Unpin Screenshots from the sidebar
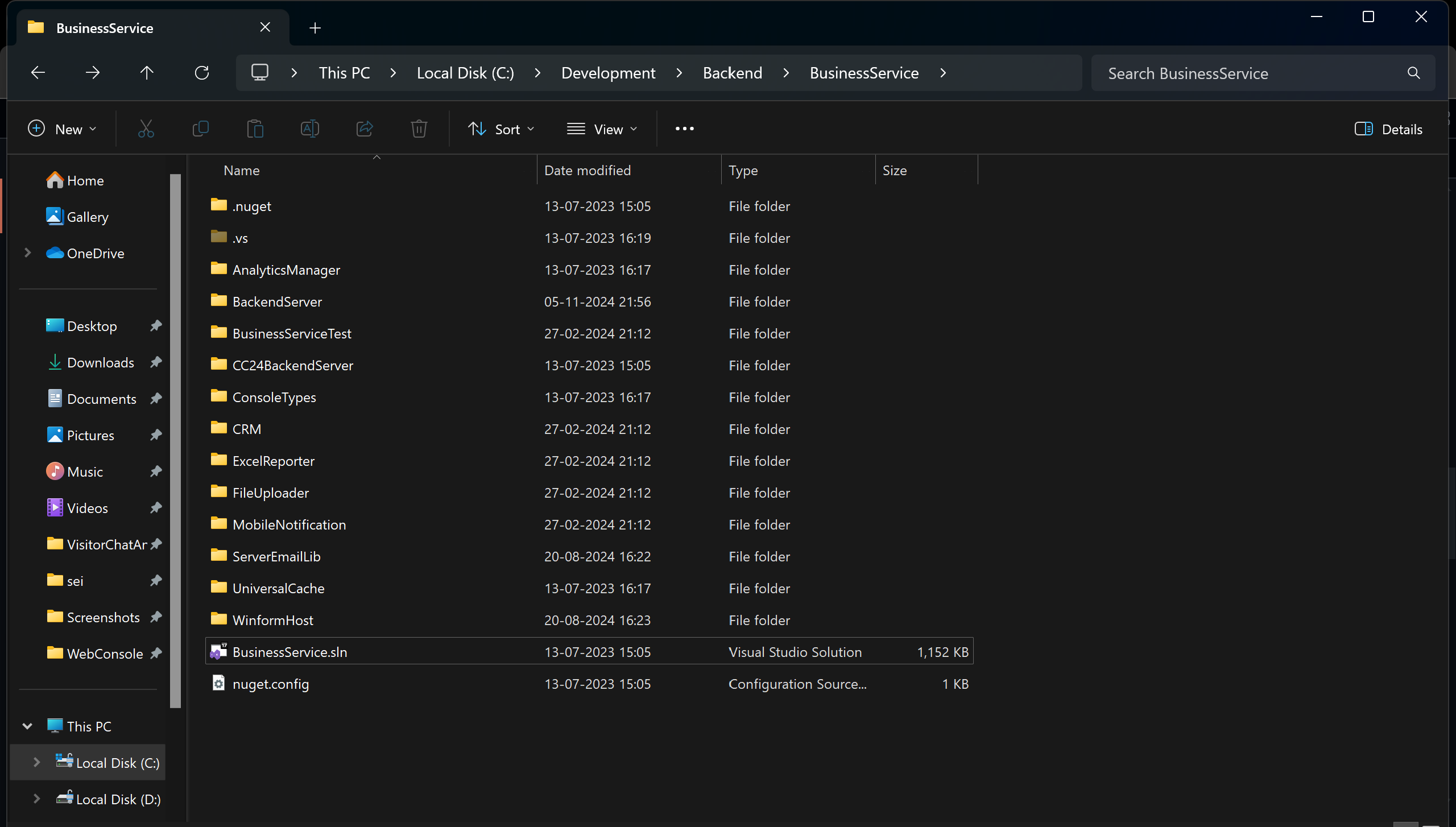The width and height of the screenshot is (1456, 827). [156, 617]
